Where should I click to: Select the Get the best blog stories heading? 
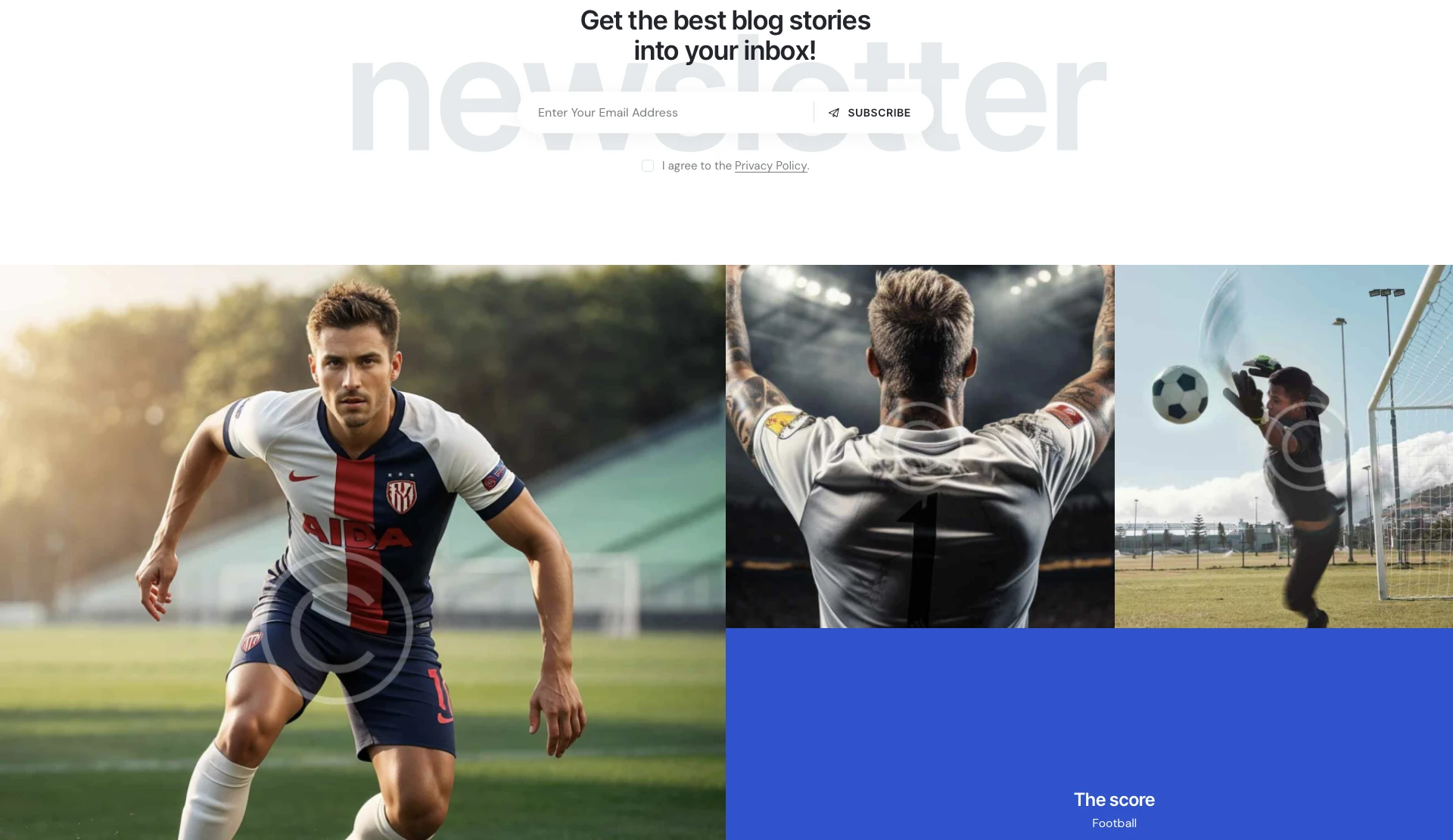[725, 35]
